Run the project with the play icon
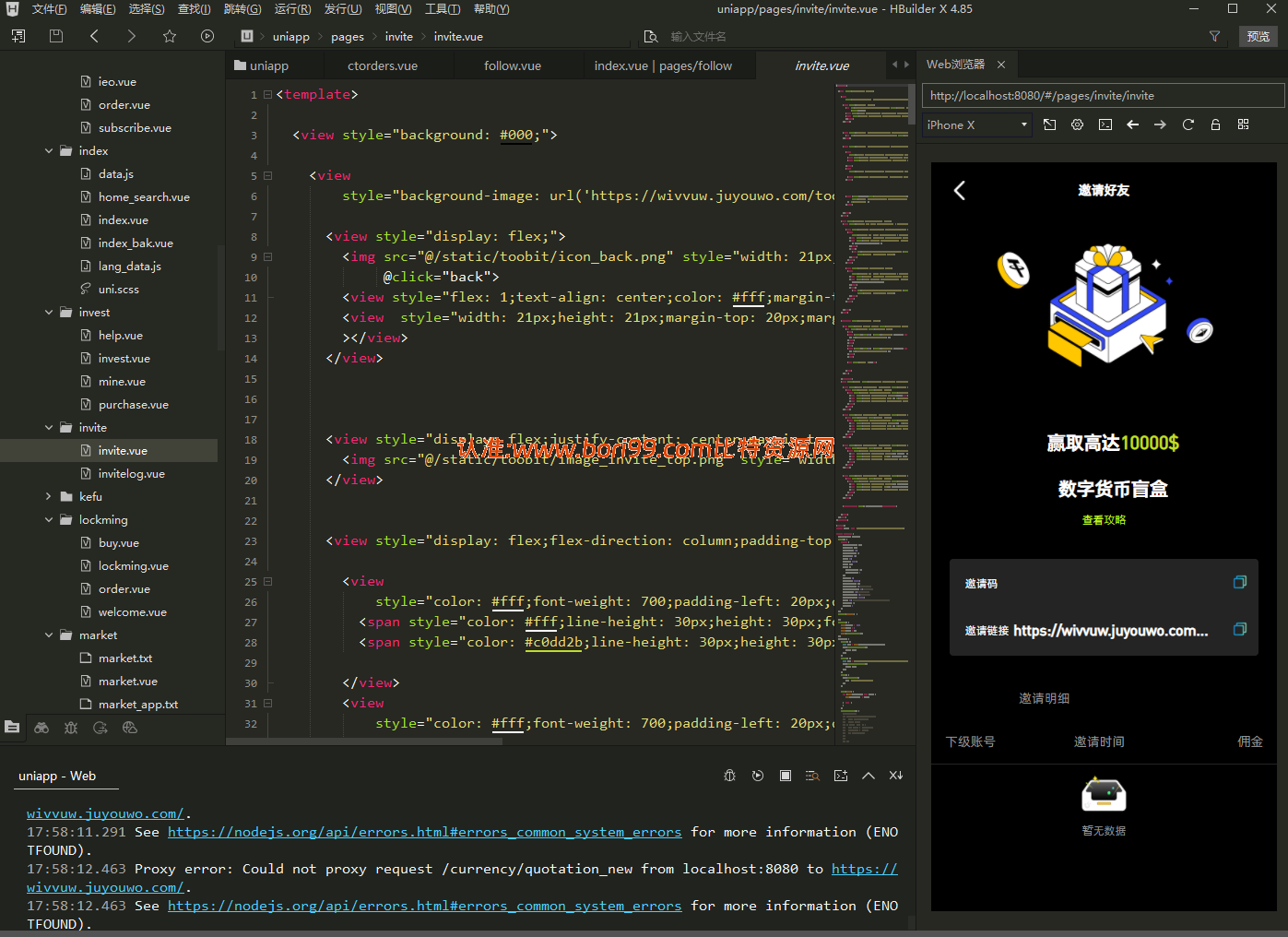This screenshot has height=937, width=1288. pos(207,36)
